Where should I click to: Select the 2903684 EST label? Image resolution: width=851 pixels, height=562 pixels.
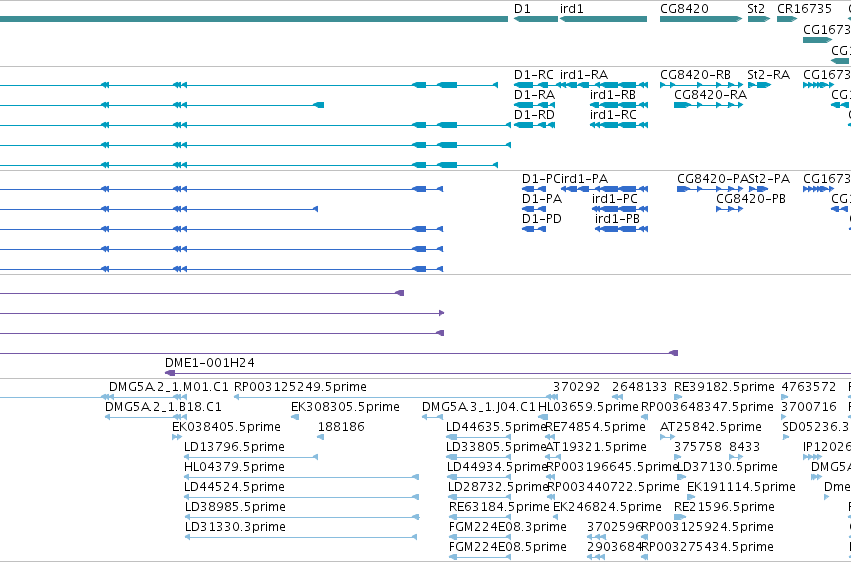(614, 547)
